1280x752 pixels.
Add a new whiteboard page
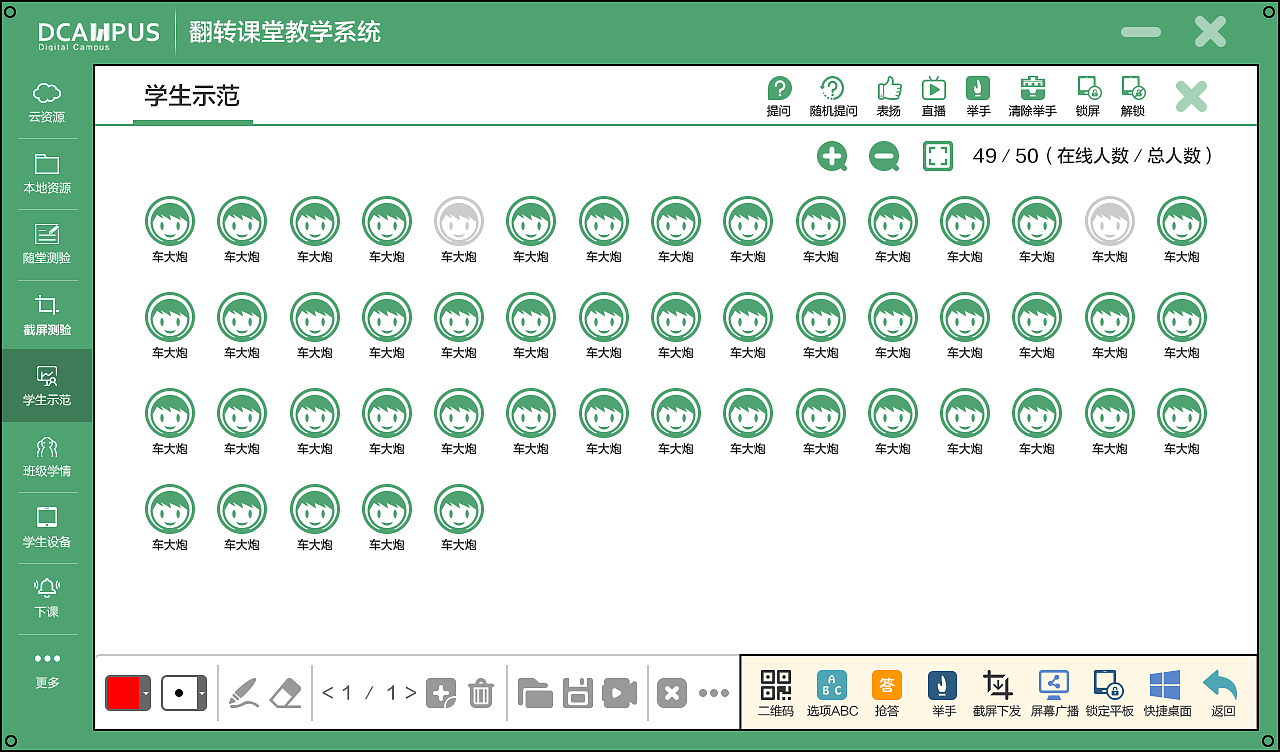tap(441, 693)
